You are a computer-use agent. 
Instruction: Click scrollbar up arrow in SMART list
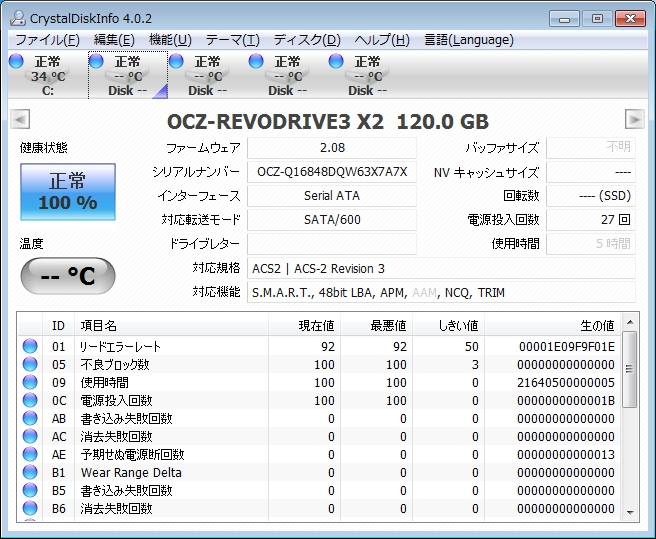pyautogui.click(x=630, y=322)
